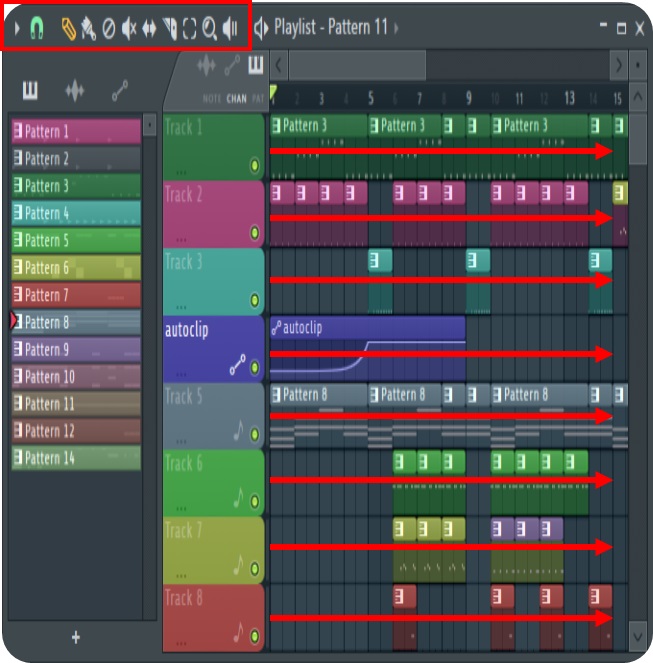
Task: Mute Track 1 with its green light
Action: 255,165
